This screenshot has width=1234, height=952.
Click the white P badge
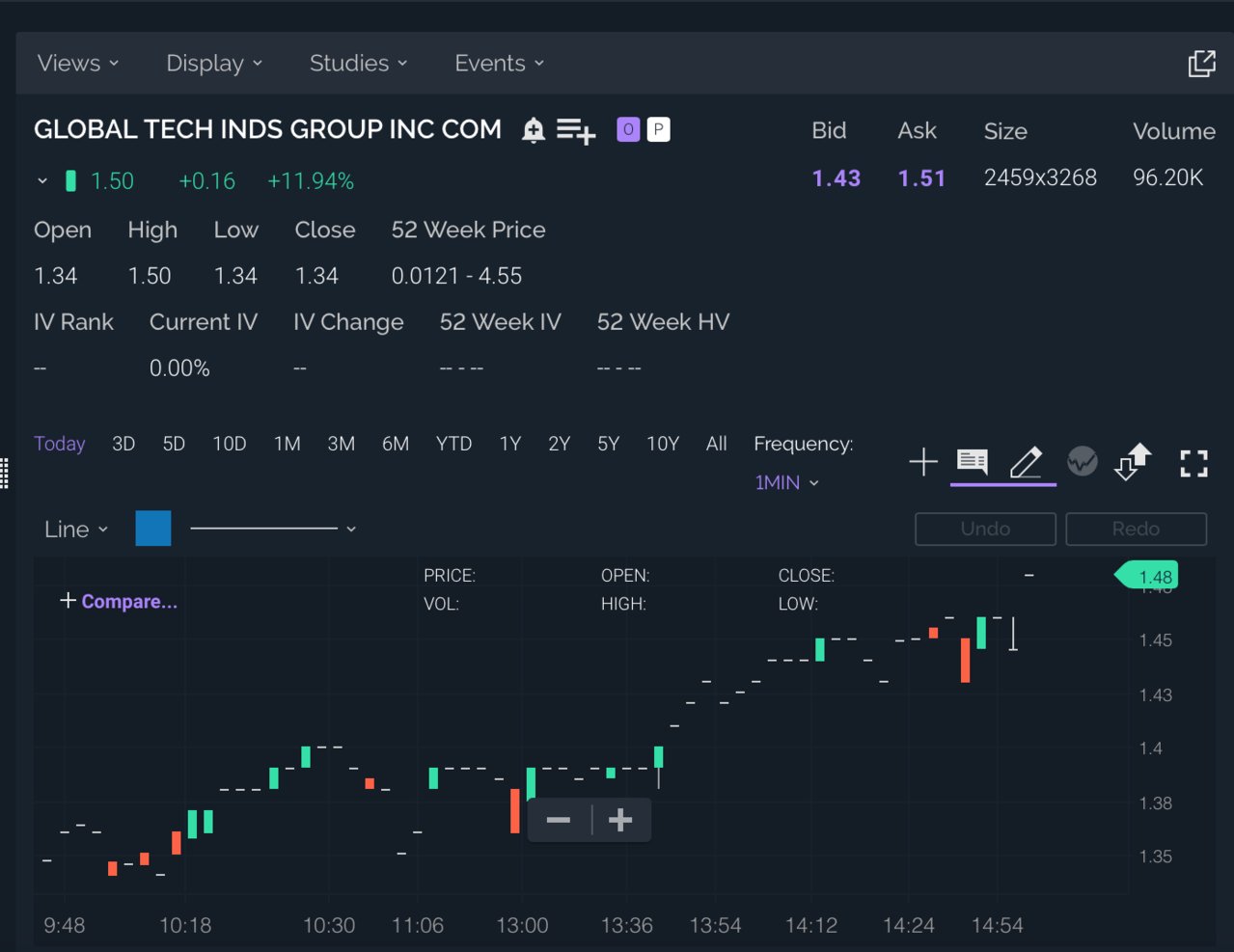point(658,129)
